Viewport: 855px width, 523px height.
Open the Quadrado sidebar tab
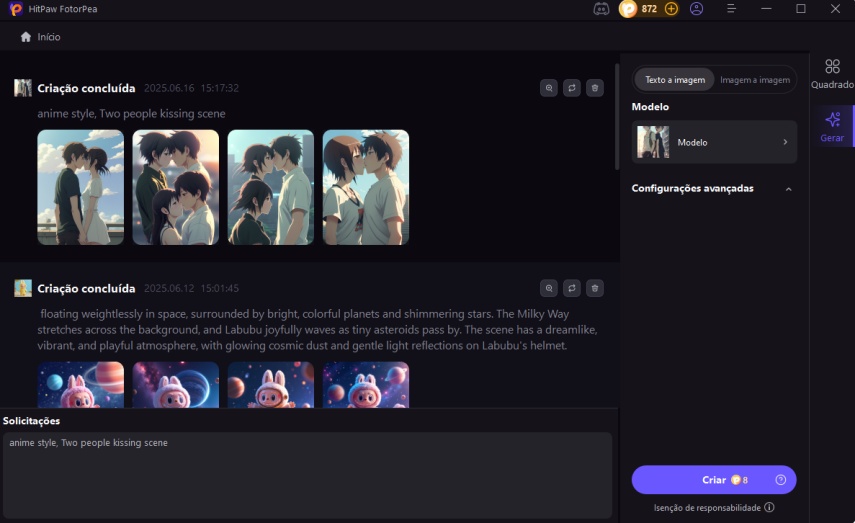tap(832, 74)
